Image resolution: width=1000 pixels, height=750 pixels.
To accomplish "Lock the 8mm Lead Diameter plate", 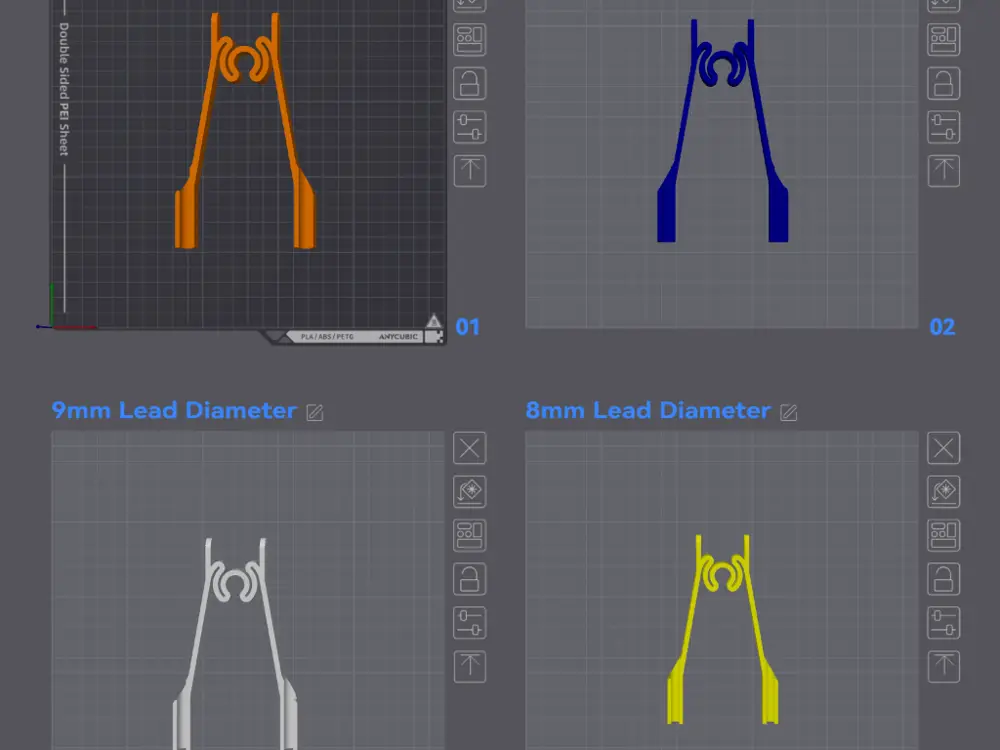I will coord(943,579).
